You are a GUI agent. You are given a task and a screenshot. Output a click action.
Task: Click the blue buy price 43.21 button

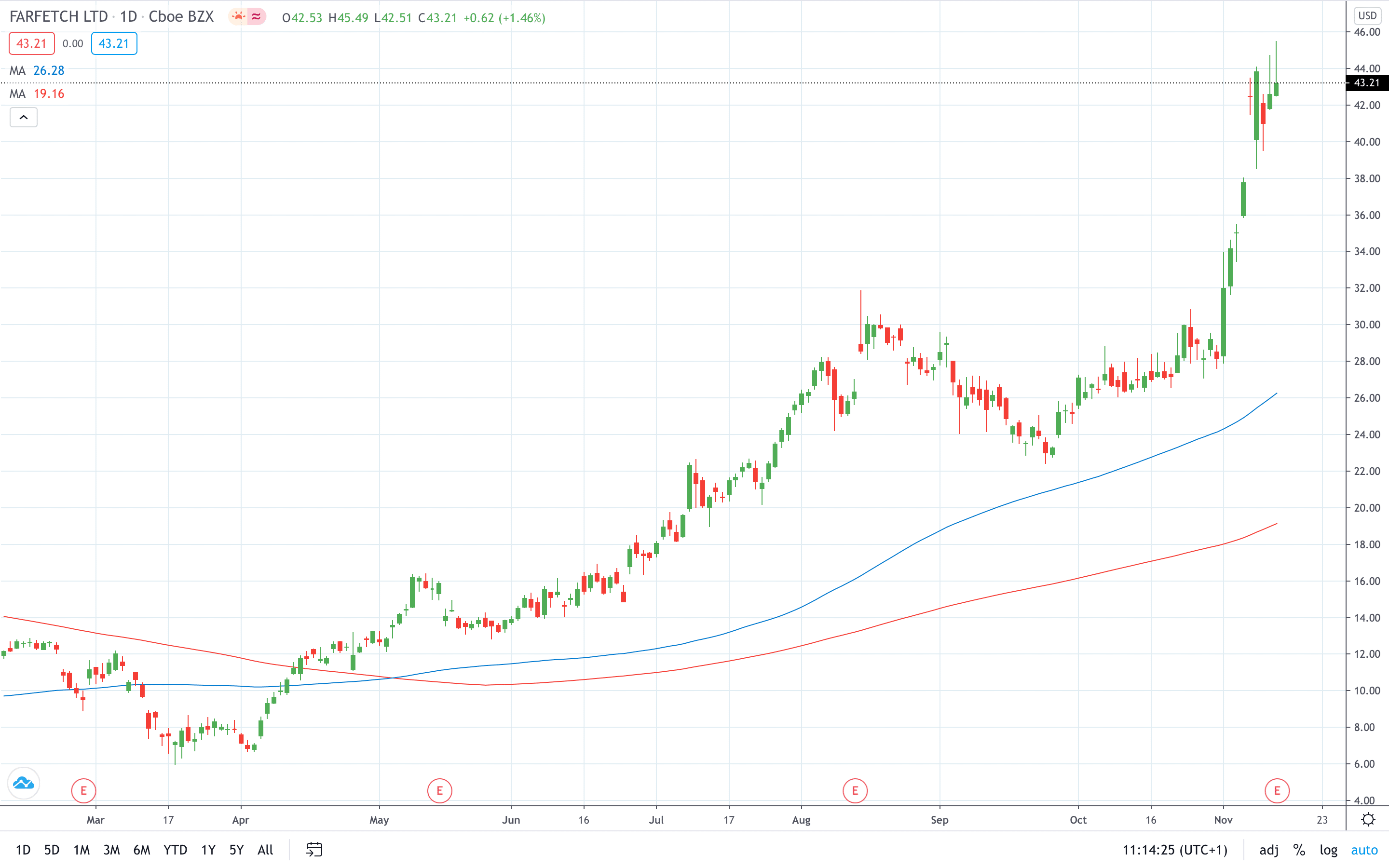114,43
